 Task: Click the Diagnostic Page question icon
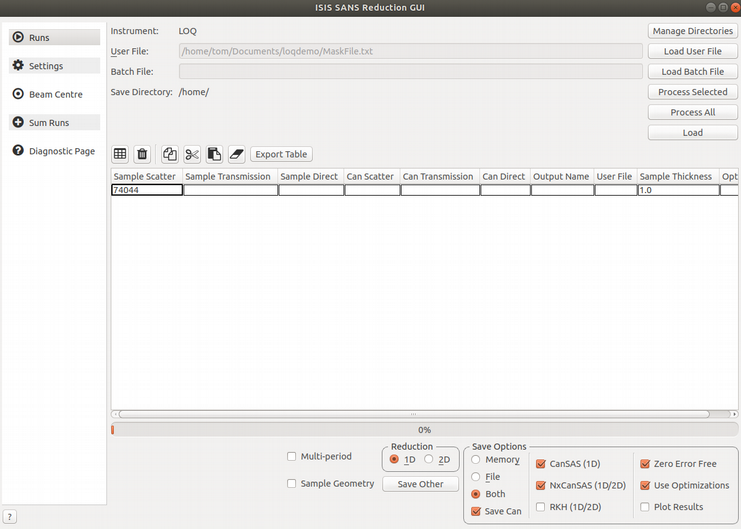18,150
